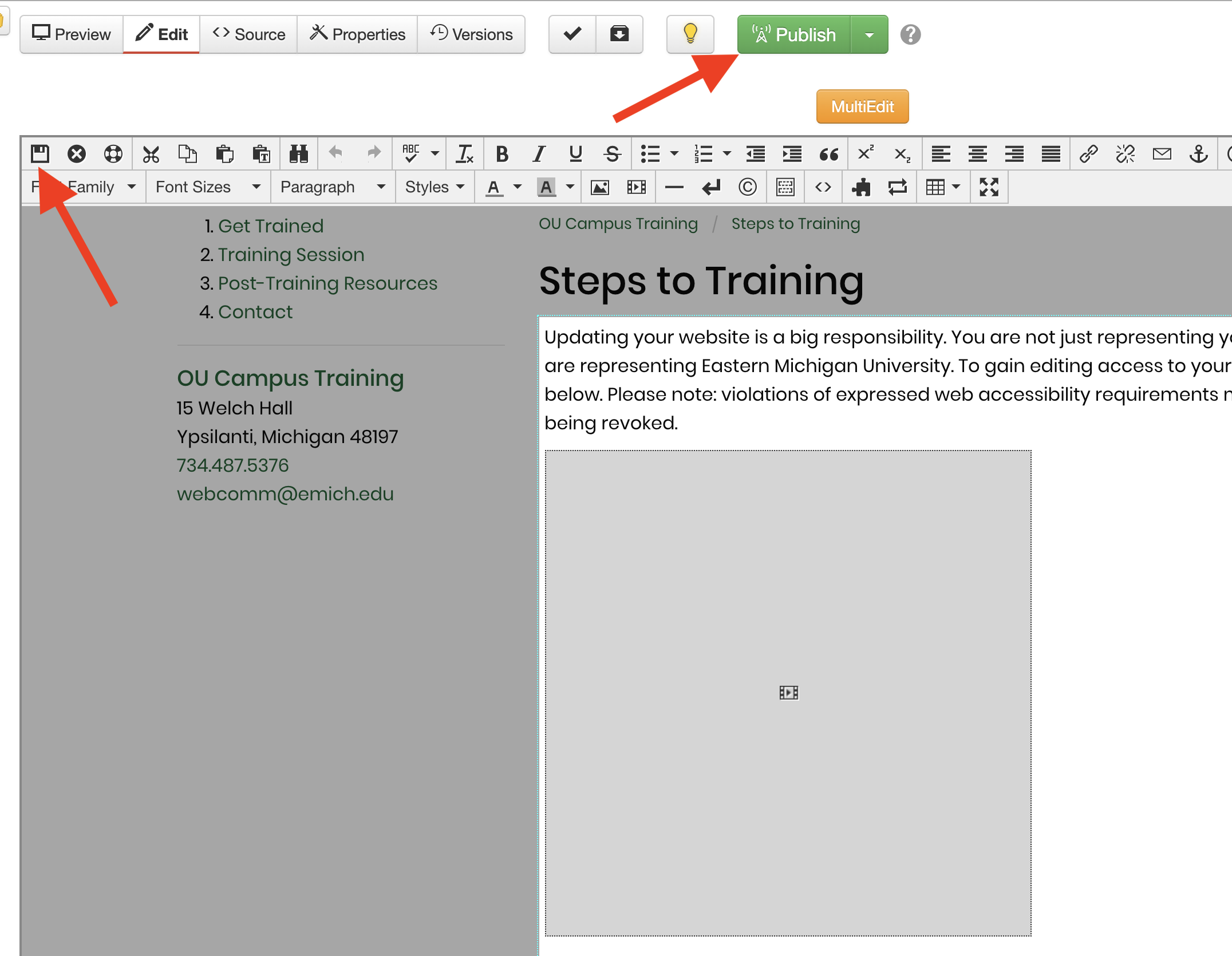1232x956 pixels.
Task: Insert a horizontal line
Action: coord(674,187)
